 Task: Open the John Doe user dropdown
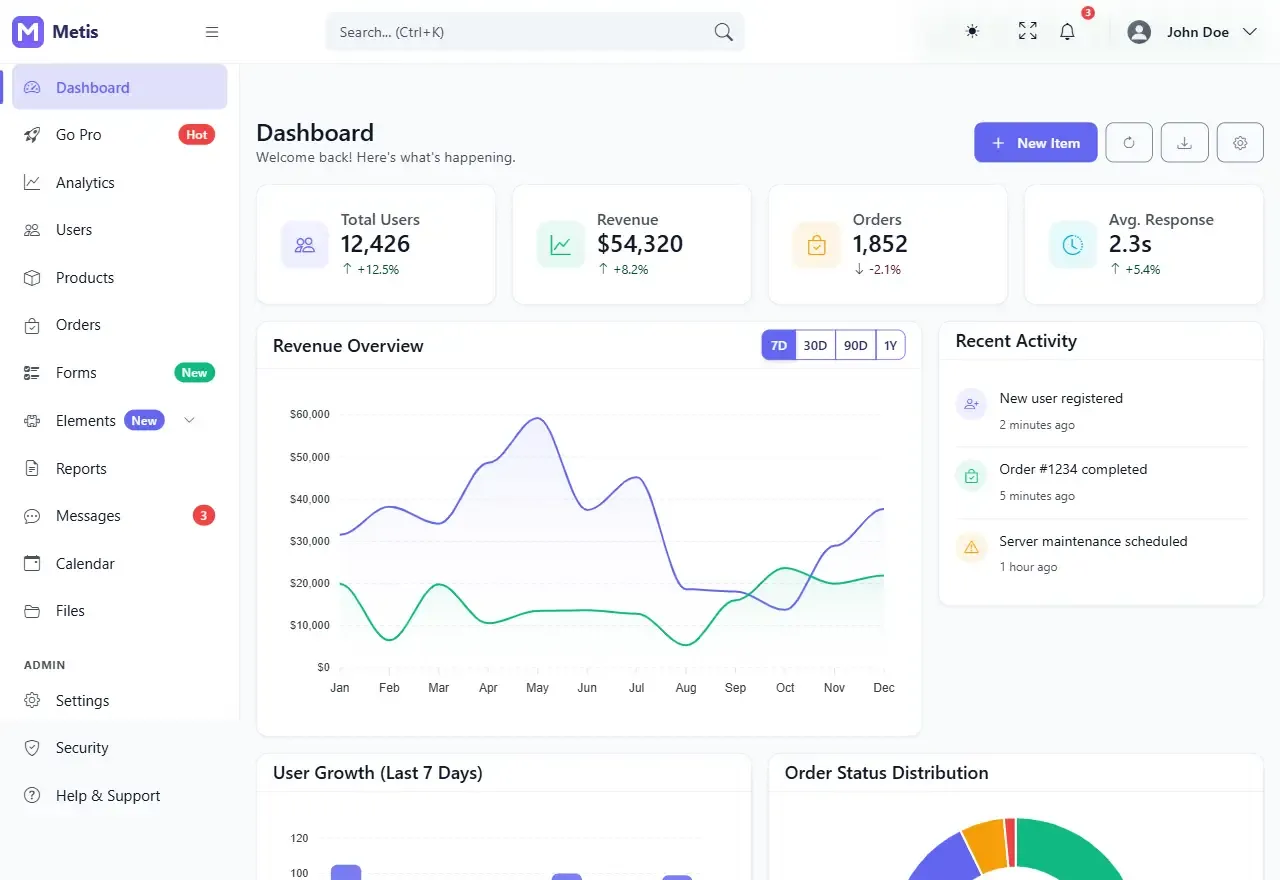click(x=1192, y=32)
